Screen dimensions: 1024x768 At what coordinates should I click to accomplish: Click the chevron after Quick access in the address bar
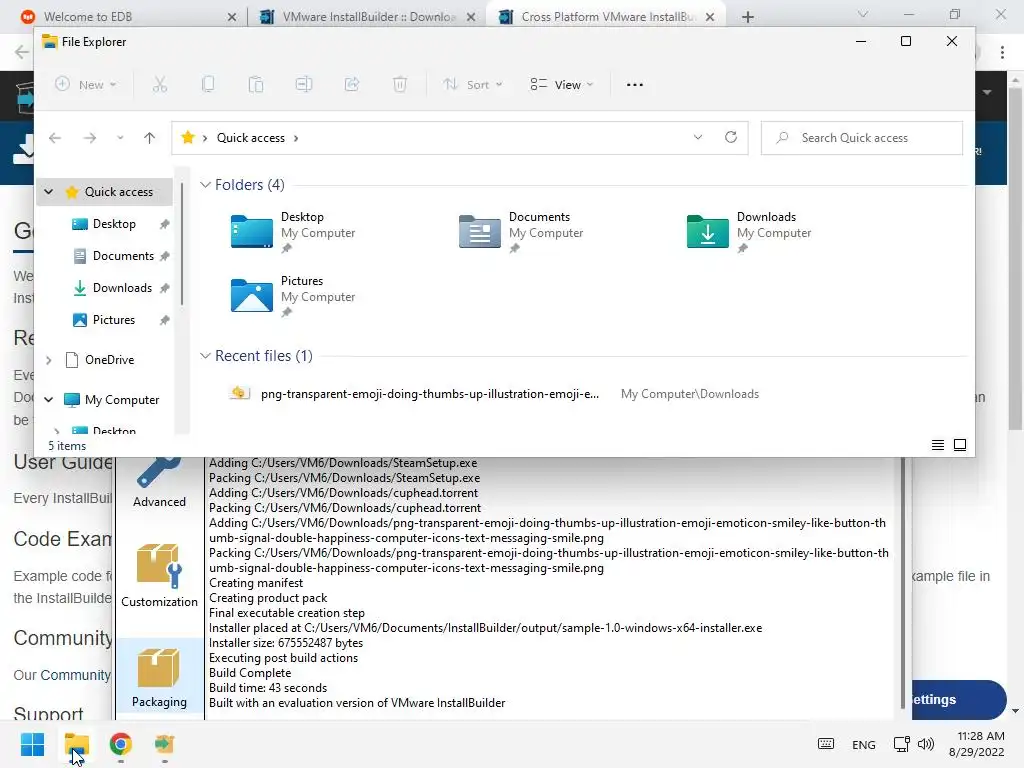tap(296, 138)
